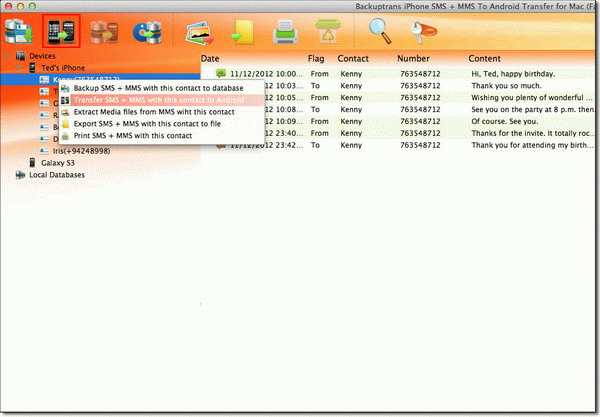This screenshot has height=417, width=600.
Task: Select message 'See you on the party at 8 p.m.'
Action: click(x=532, y=109)
